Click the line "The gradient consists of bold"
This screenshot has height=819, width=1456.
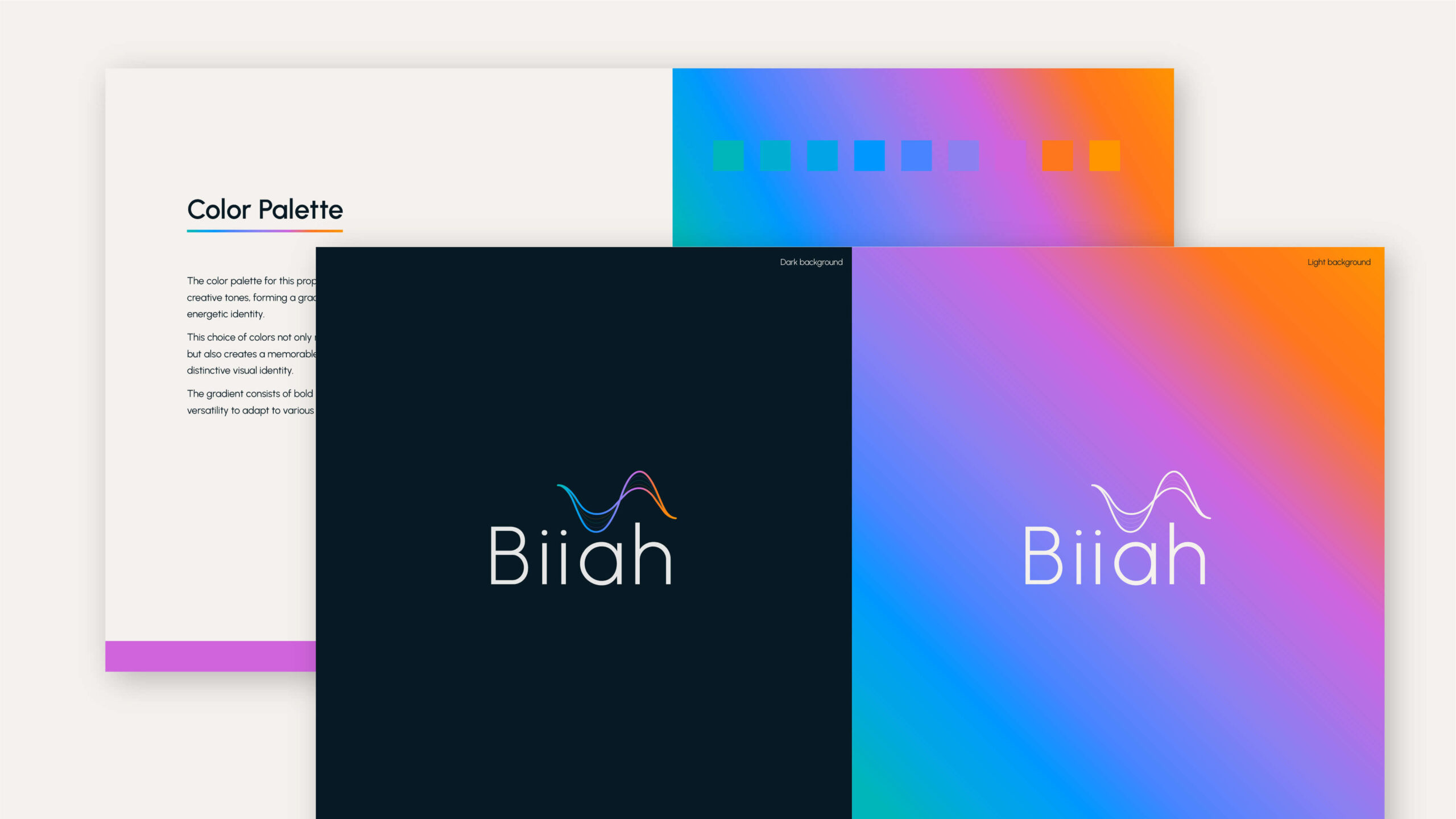pyautogui.click(x=250, y=394)
